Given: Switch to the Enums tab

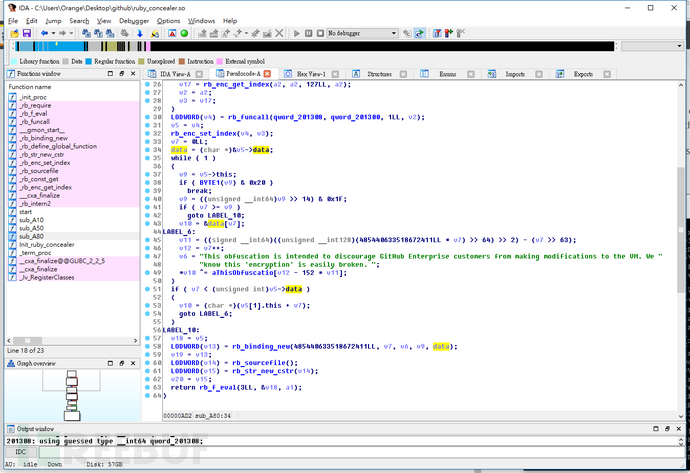Looking at the screenshot, I should tap(447, 74).
